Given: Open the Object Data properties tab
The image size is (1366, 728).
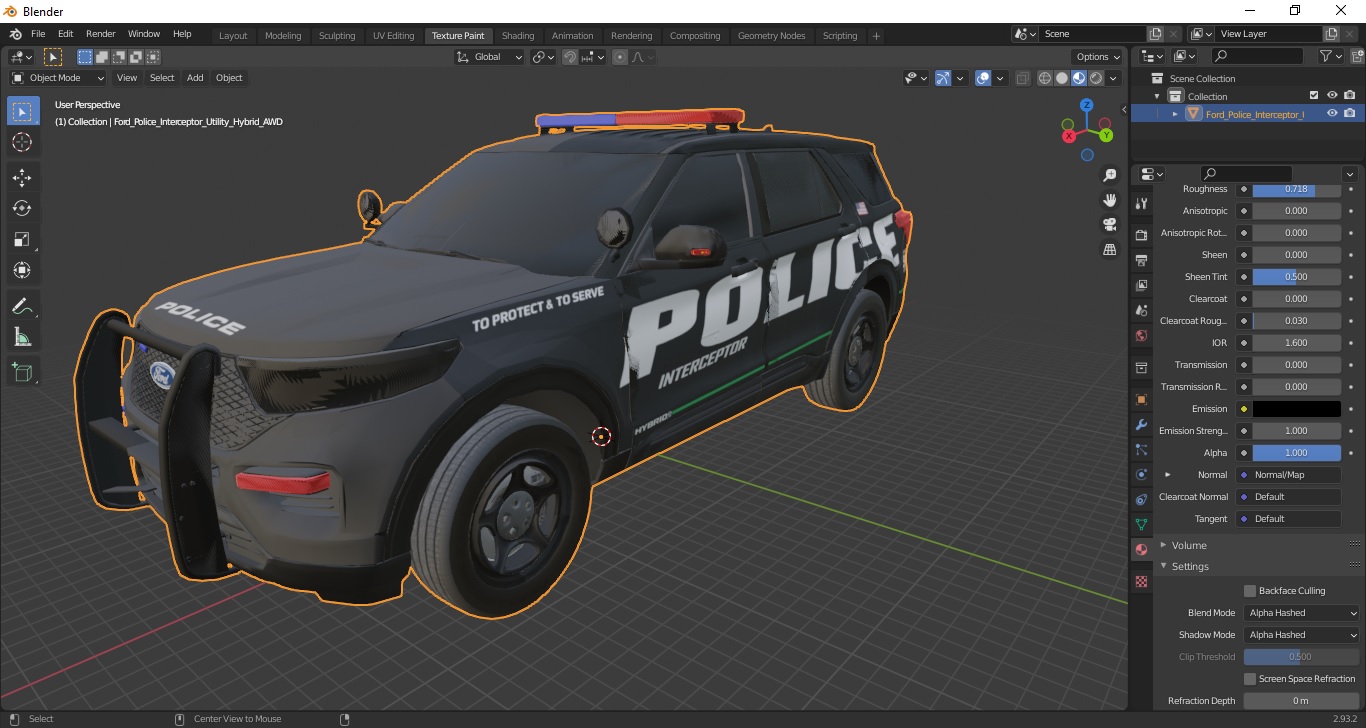Looking at the screenshot, I should click(x=1141, y=524).
